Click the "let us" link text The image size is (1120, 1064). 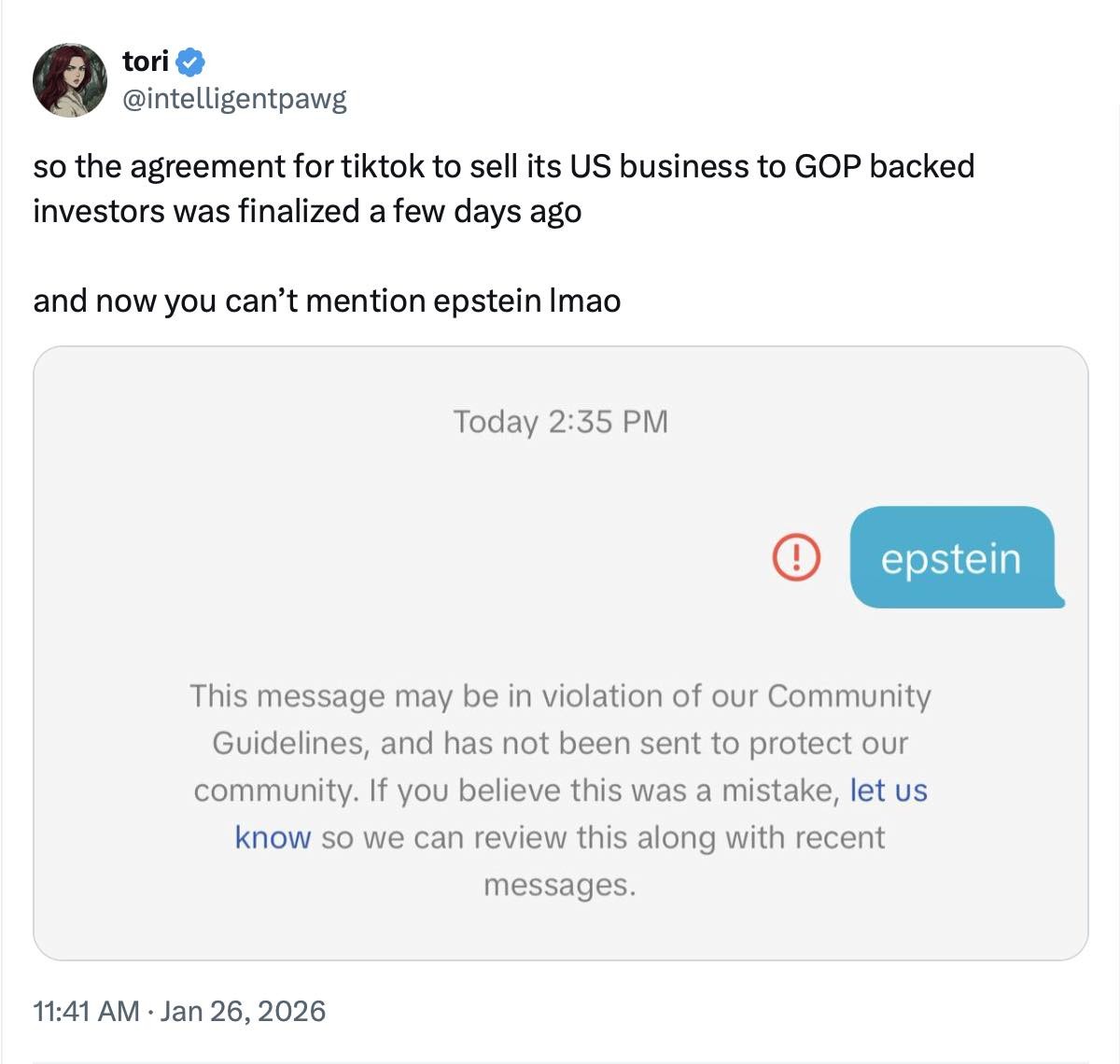coord(888,791)
